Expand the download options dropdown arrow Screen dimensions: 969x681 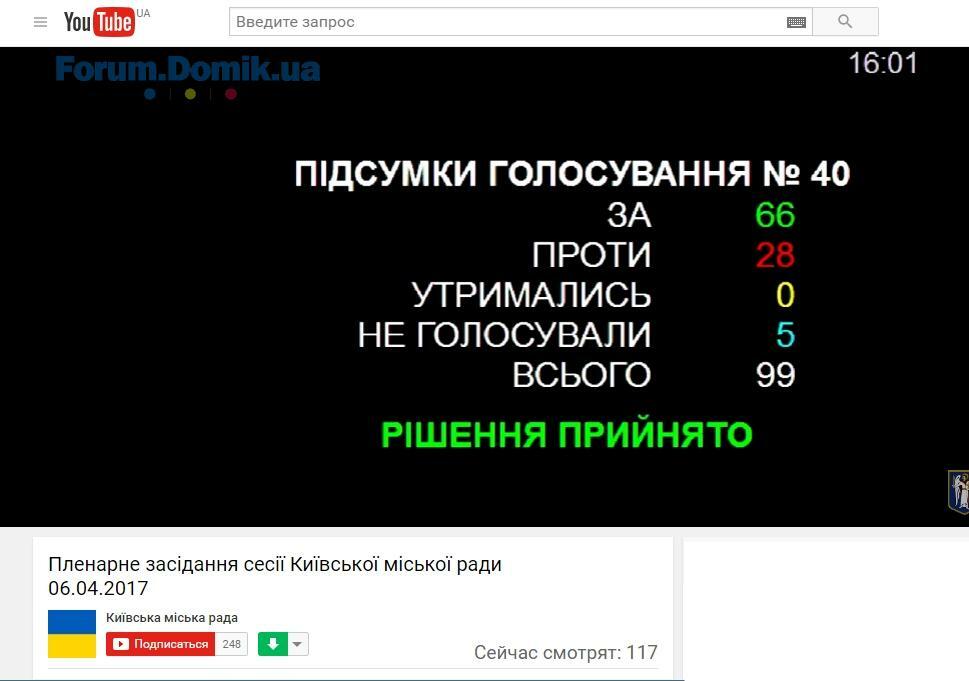pos(297,644)
